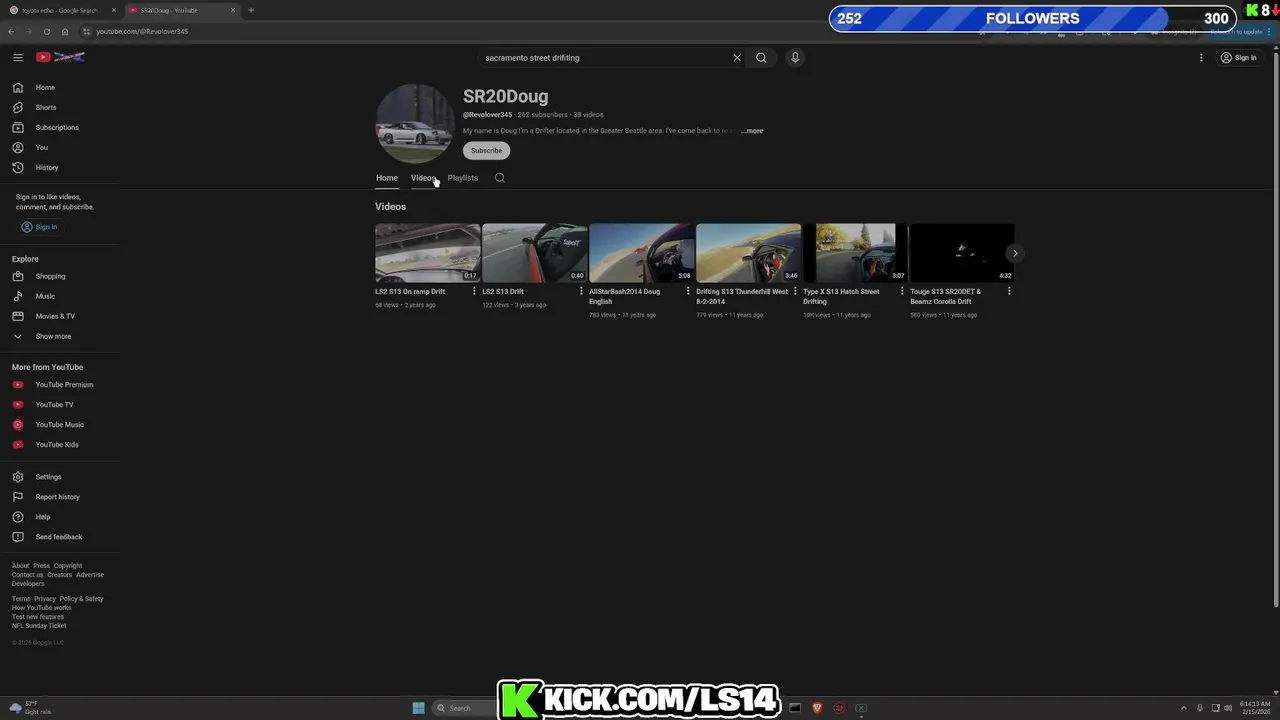
Task: Click the magnifier search button
Action: 761,57
